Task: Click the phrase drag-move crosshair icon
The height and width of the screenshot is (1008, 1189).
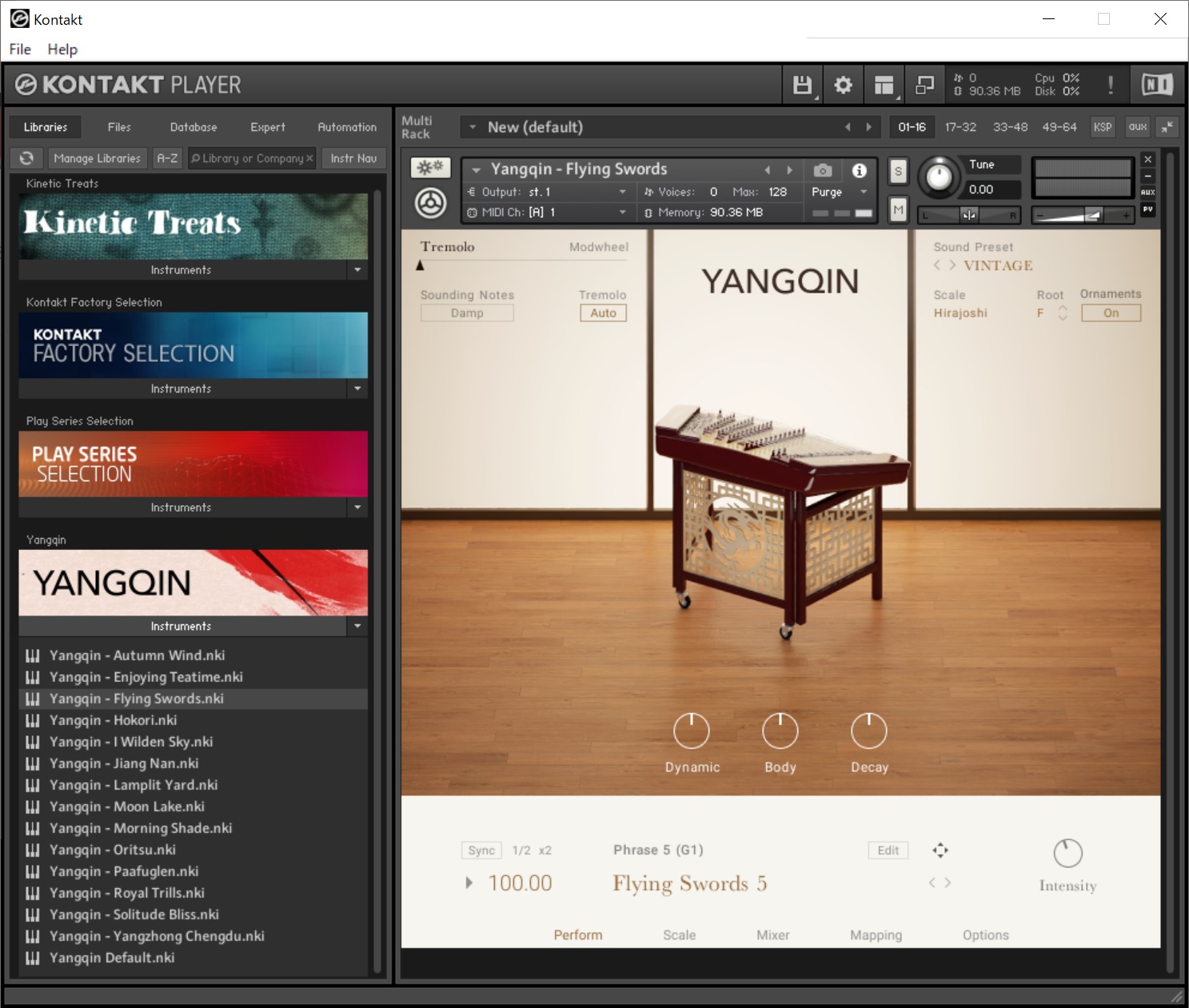Action: coord(940,851)
